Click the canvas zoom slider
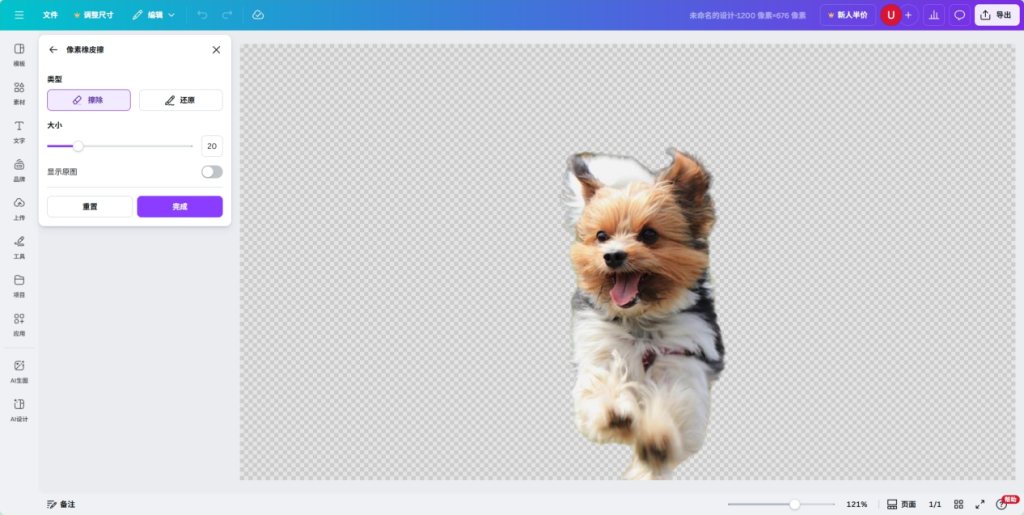 click(x=781, y=505)
